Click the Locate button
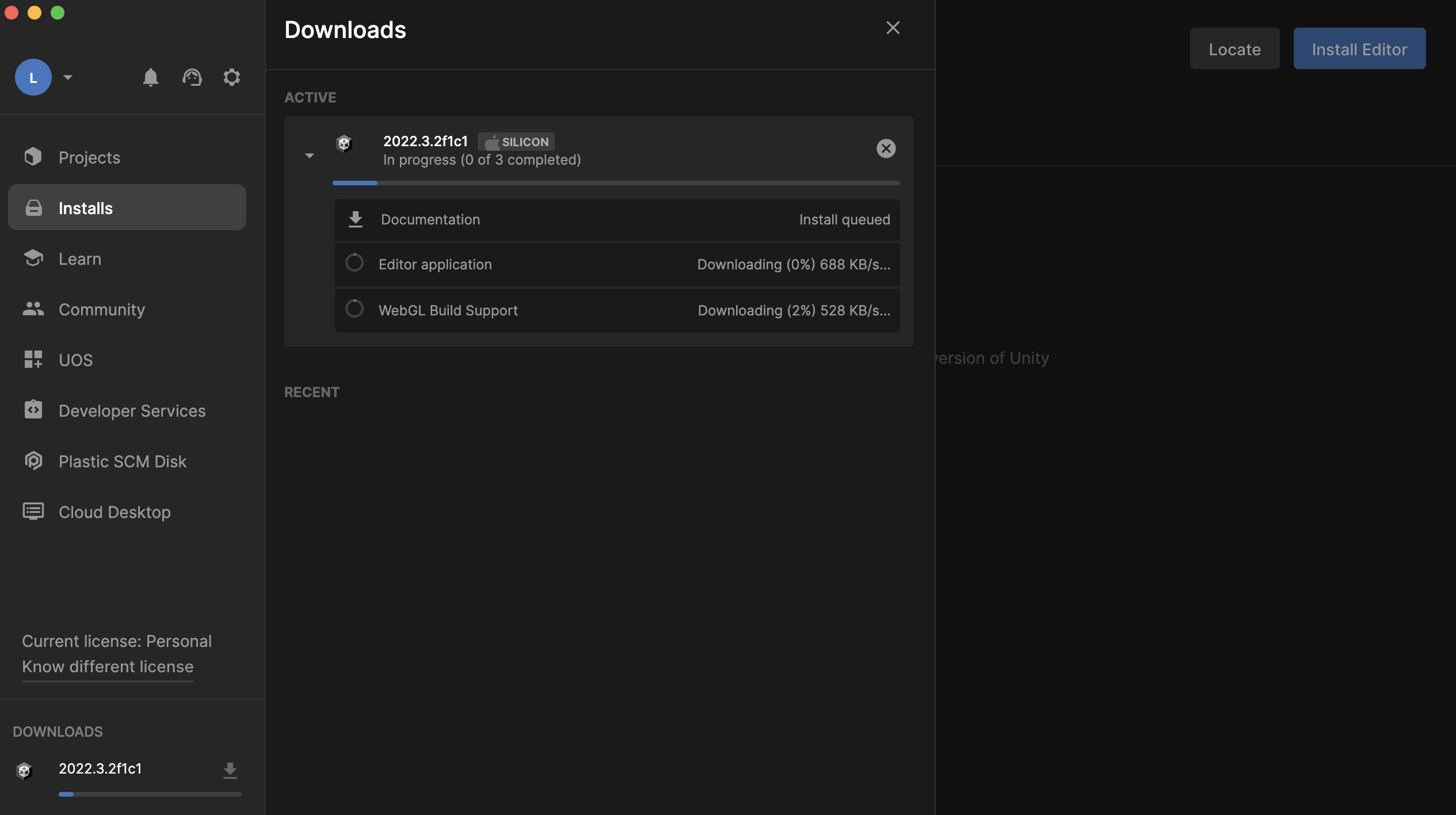The image size is (1456, 815). pos(1234,49)
